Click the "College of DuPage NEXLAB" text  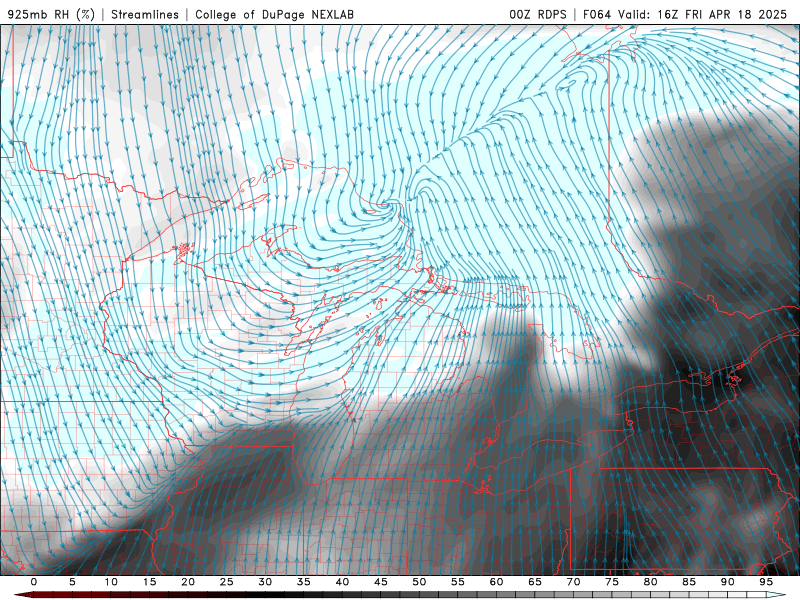pyautogui.click(x=274, y=14)
